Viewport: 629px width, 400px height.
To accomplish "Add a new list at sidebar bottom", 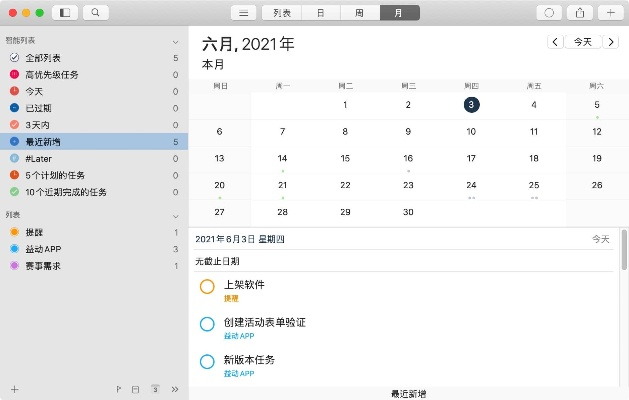I will pos(14,388).
